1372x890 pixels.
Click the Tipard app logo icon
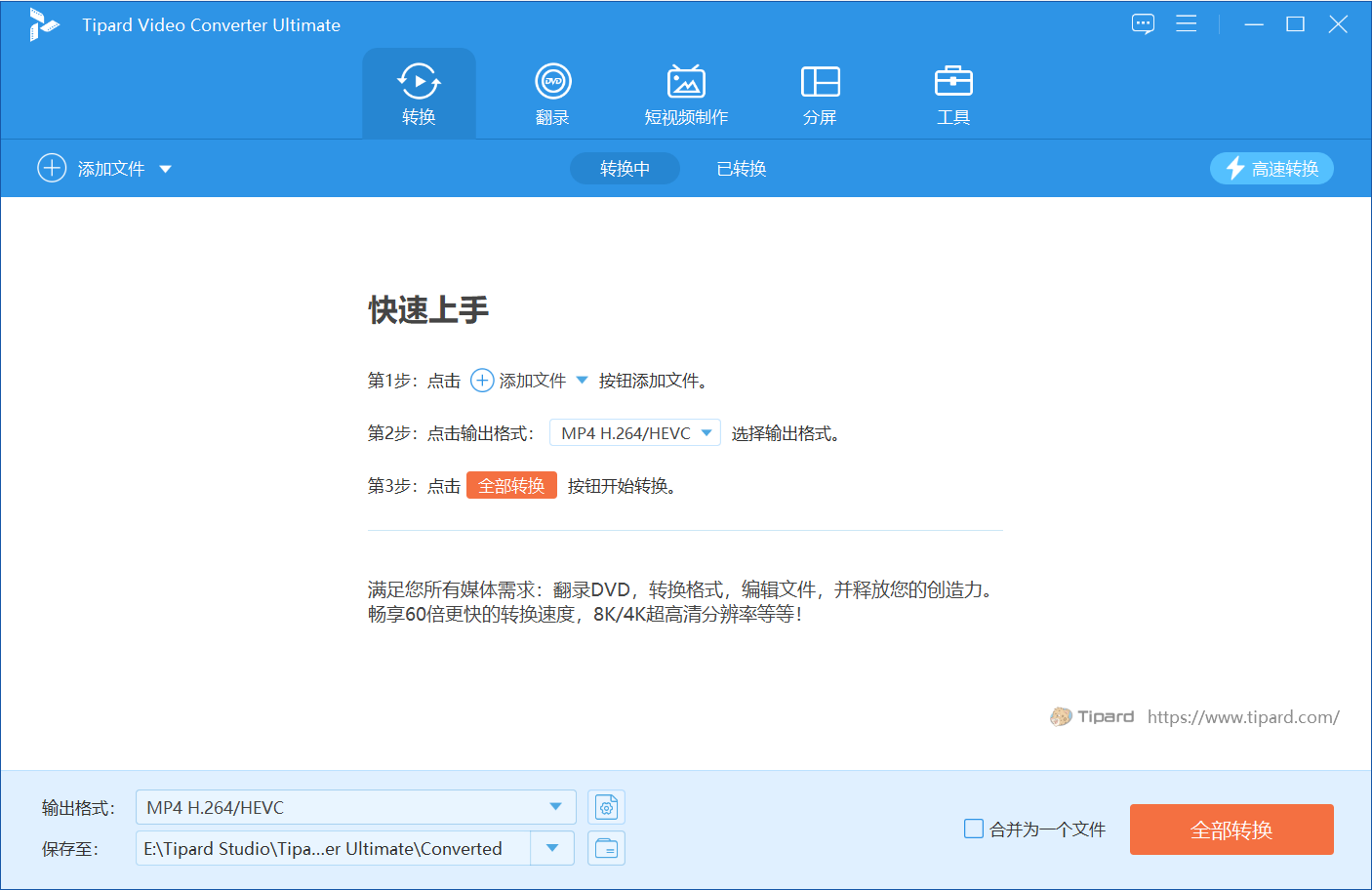(43, 24)
